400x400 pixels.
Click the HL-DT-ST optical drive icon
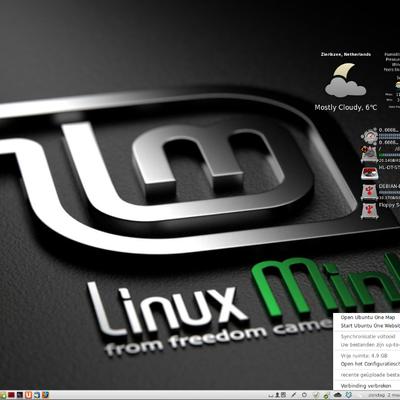[369, 173]
